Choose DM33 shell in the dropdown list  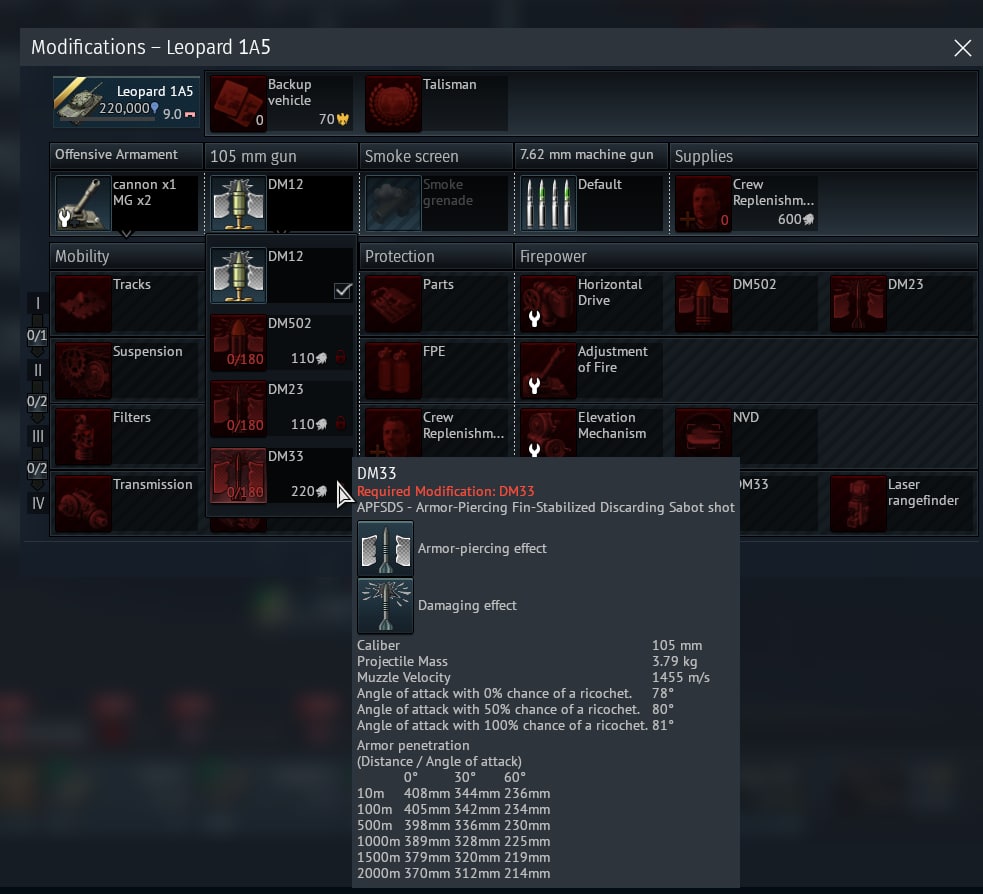point(281,475)
